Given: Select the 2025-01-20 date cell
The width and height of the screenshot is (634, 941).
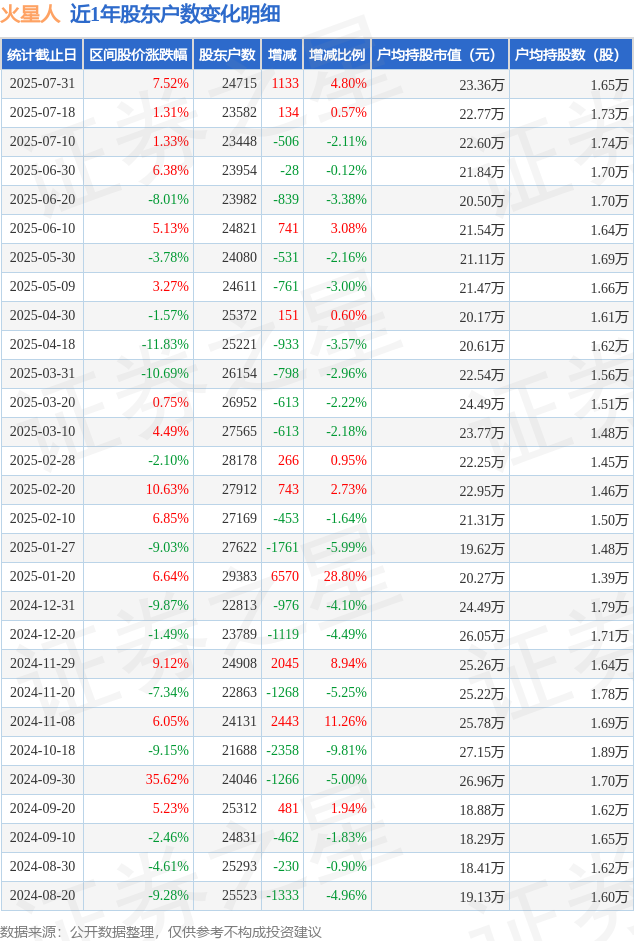Looking at the screenshot, I should [x=42, y=576].
